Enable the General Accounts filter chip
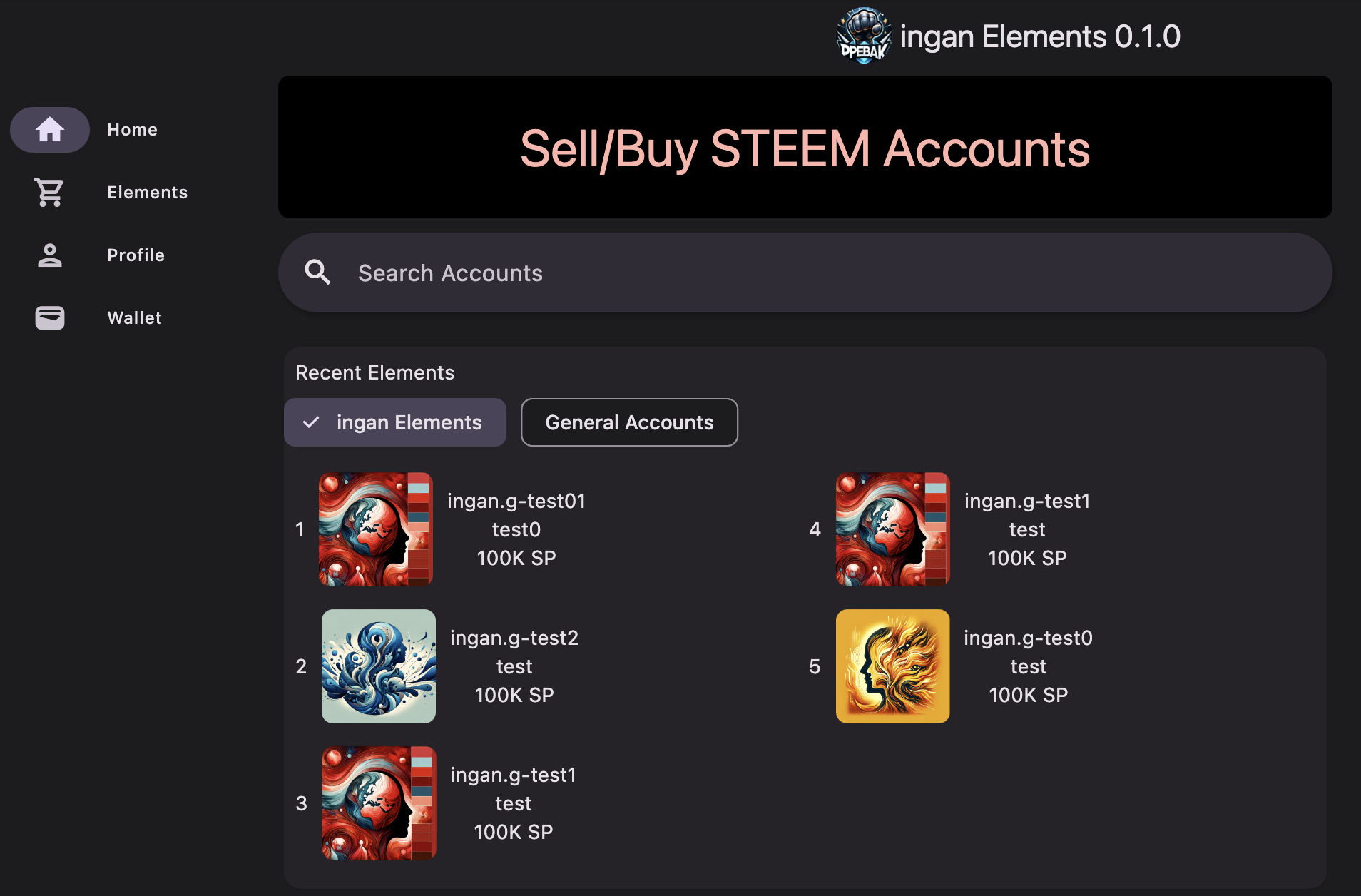The width and height of the screenshot is (1361, 896). [x=629, y=422]
